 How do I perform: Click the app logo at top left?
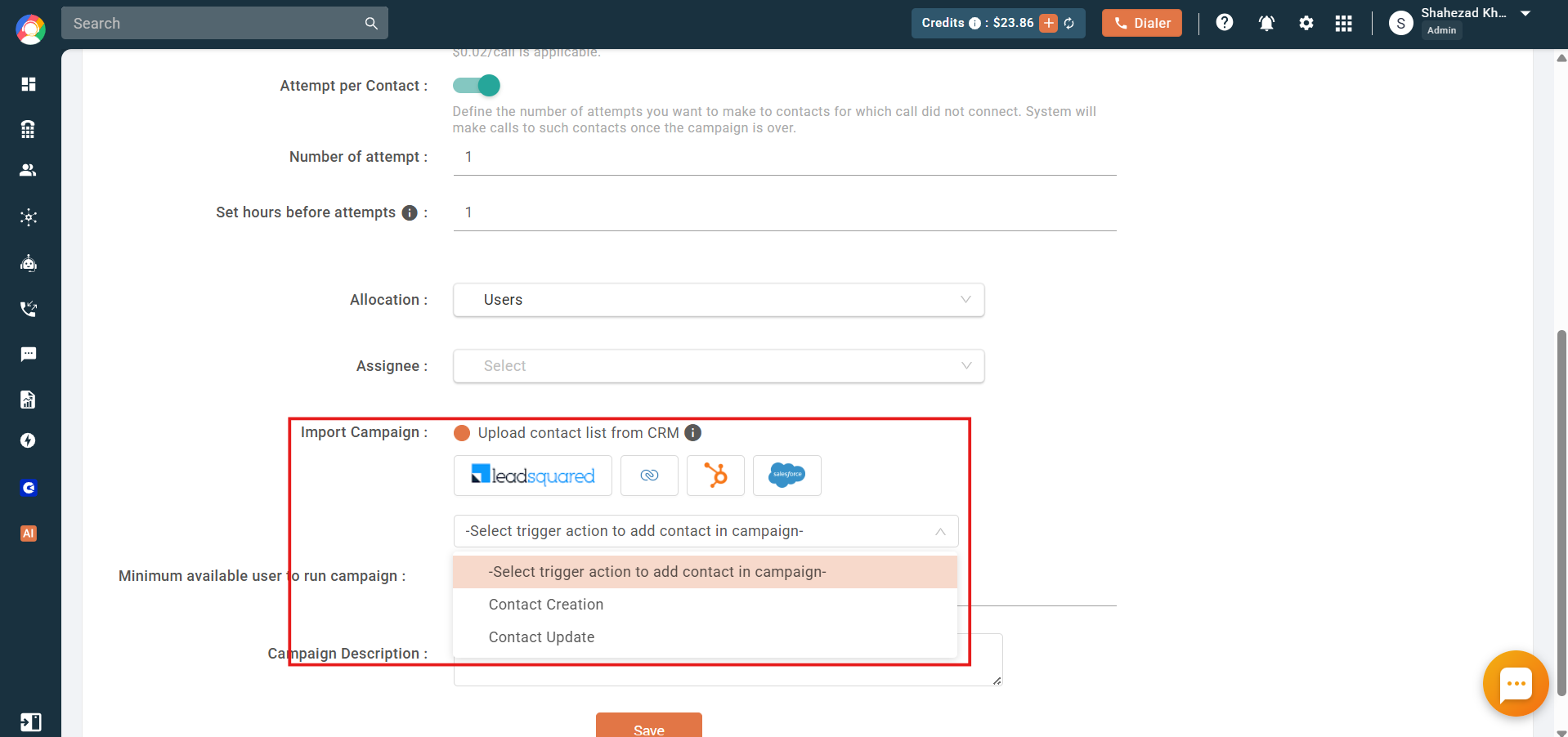click(x=30, y=29)
